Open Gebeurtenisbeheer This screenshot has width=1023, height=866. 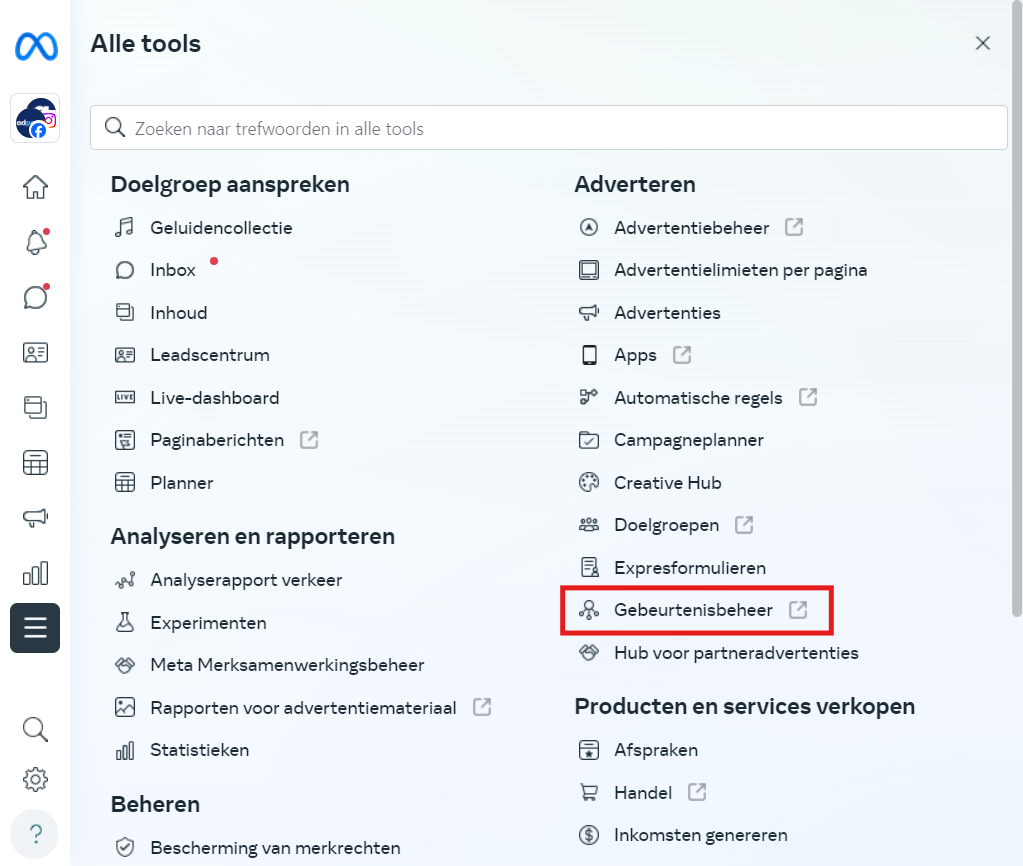693,610
